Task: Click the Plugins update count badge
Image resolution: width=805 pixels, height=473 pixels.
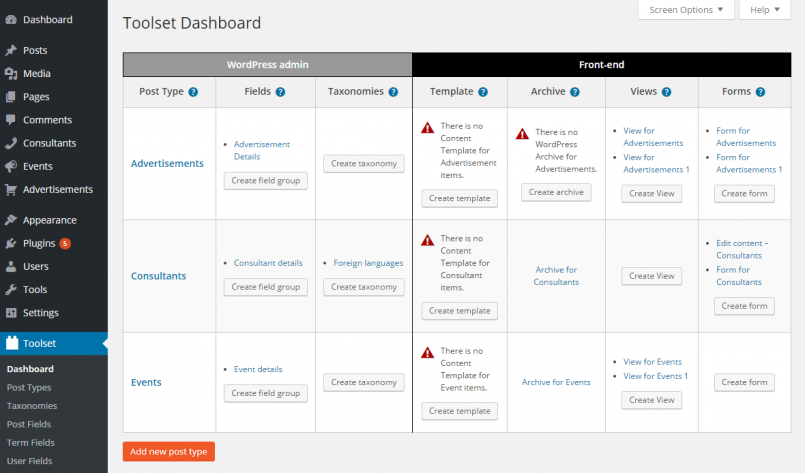Action: pos(65,243)
